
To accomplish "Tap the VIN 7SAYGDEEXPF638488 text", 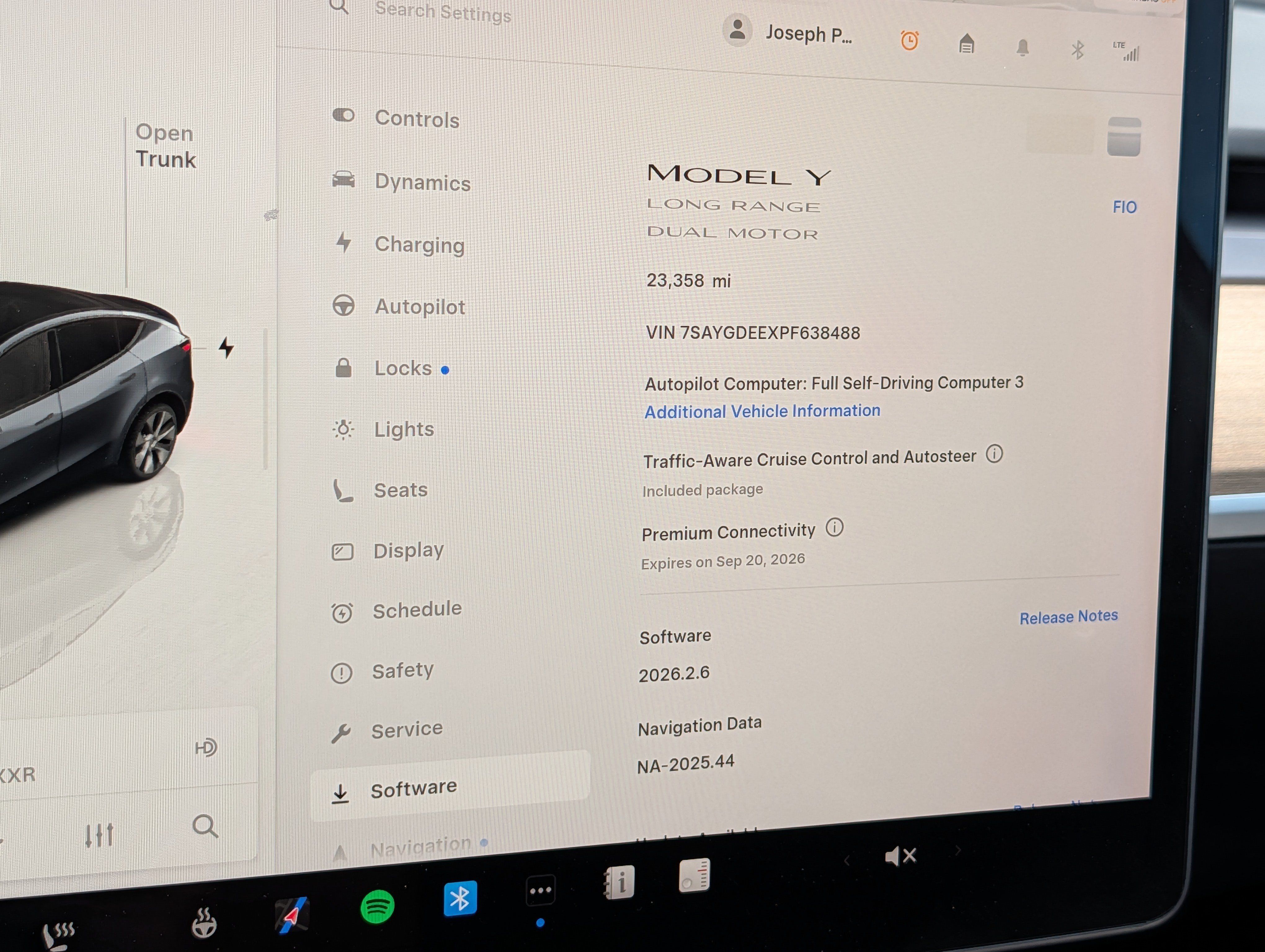I will click(752, 333).
